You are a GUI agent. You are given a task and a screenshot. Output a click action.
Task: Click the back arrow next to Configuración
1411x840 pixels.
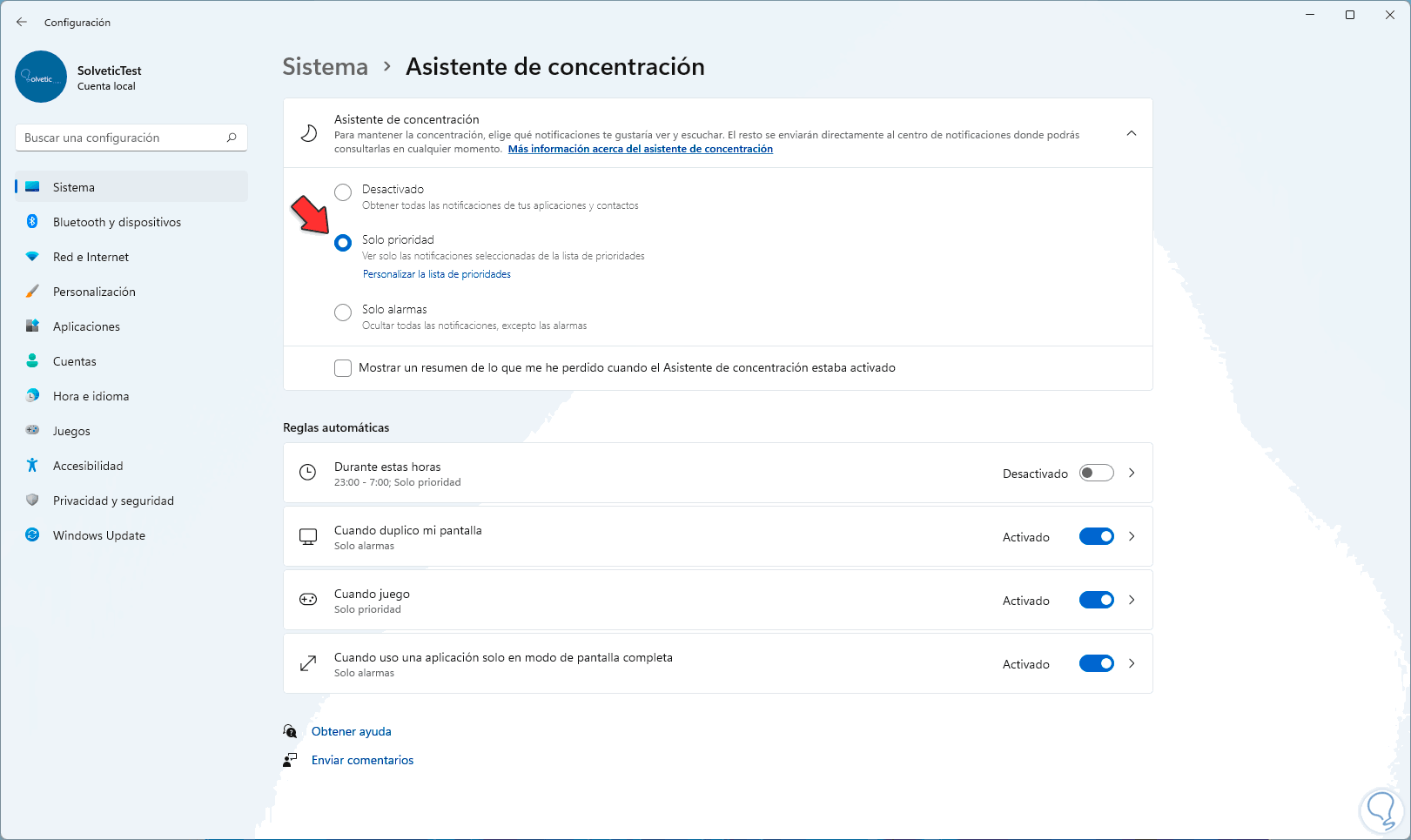tap(22, 23)
